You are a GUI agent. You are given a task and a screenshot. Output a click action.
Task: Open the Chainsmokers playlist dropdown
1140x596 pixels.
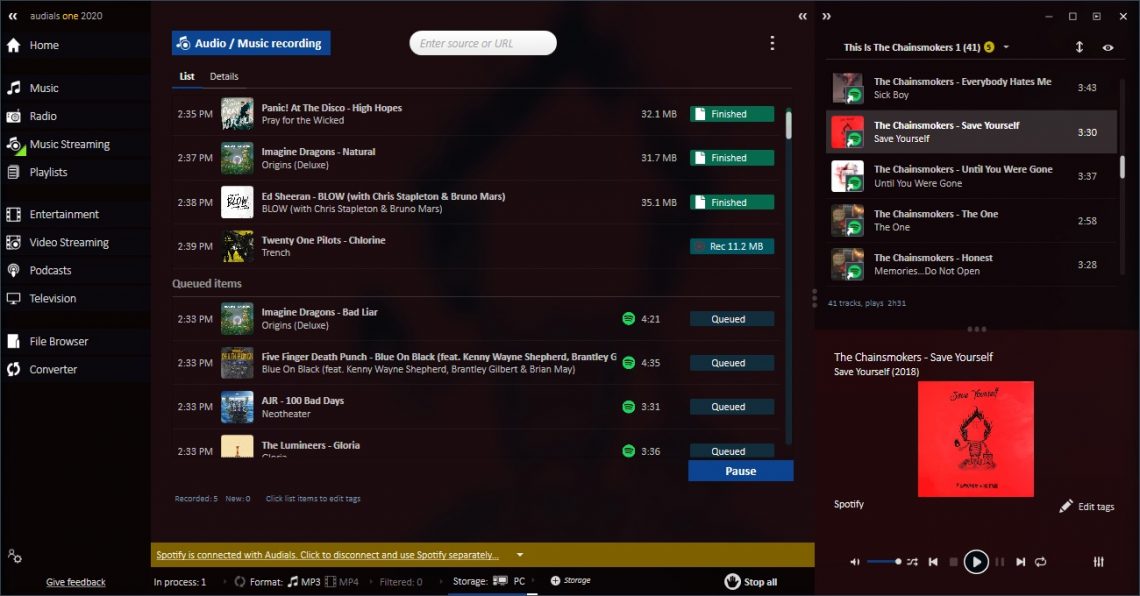pos(1007,47)
